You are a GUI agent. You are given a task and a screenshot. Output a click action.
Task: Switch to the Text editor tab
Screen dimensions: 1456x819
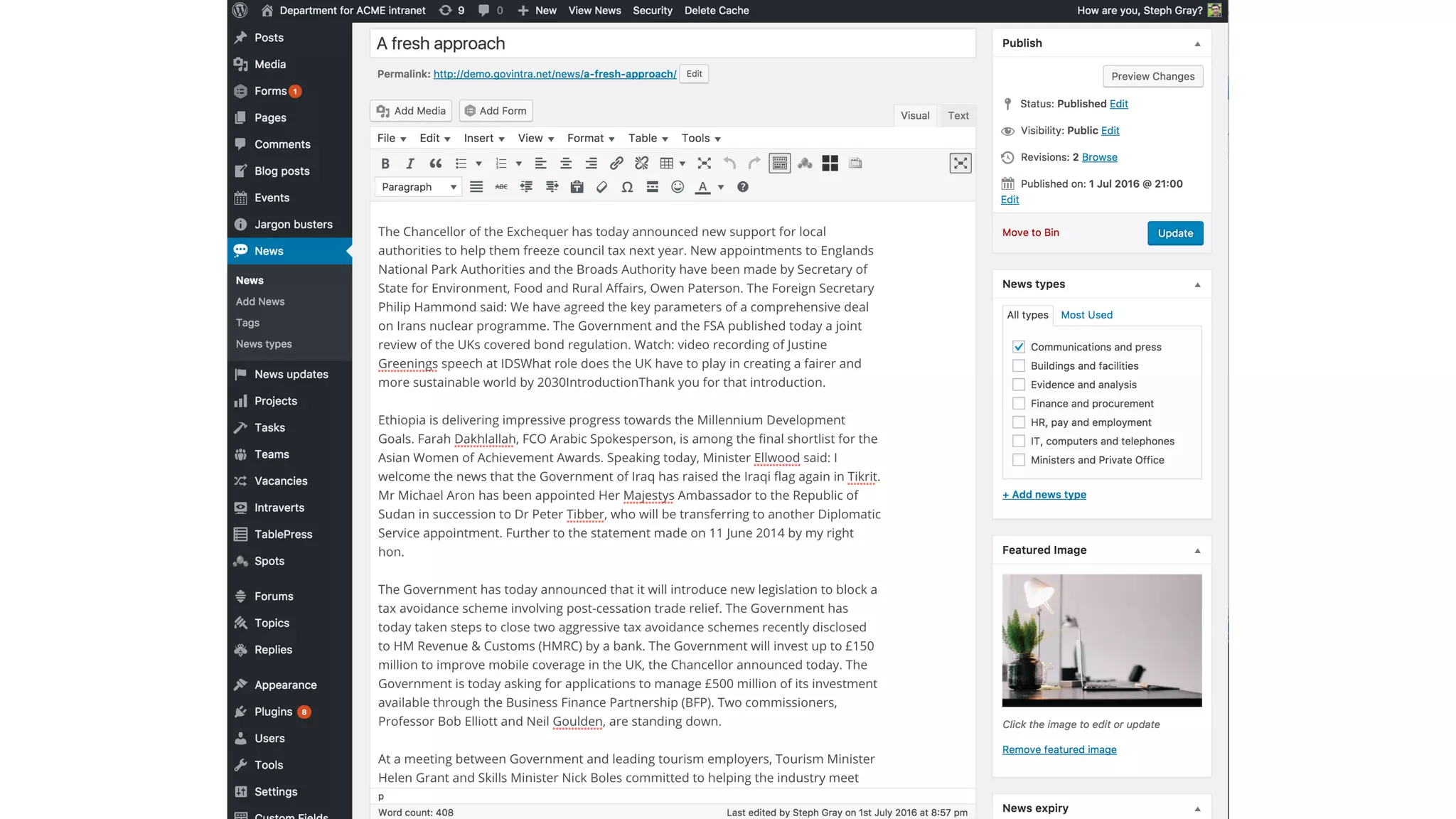[x=958, y=115]
